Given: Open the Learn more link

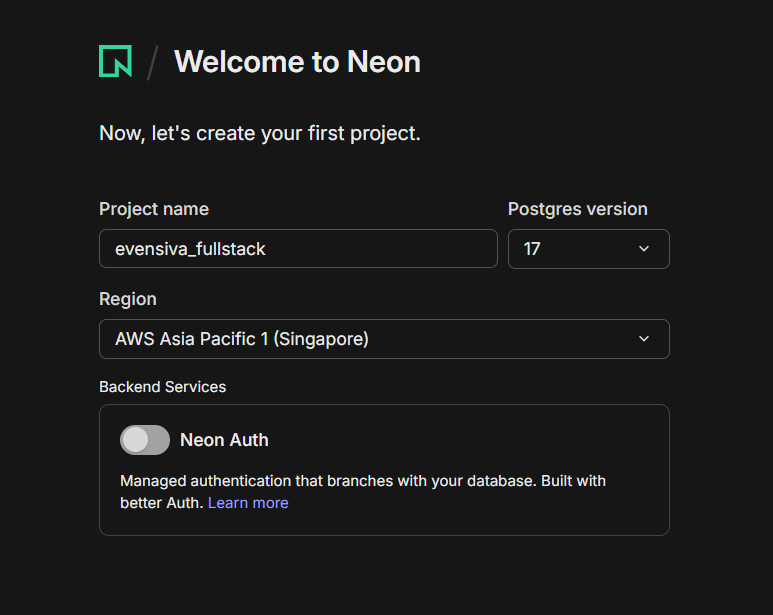Looking at the screenshot, I should click(248, 503).
